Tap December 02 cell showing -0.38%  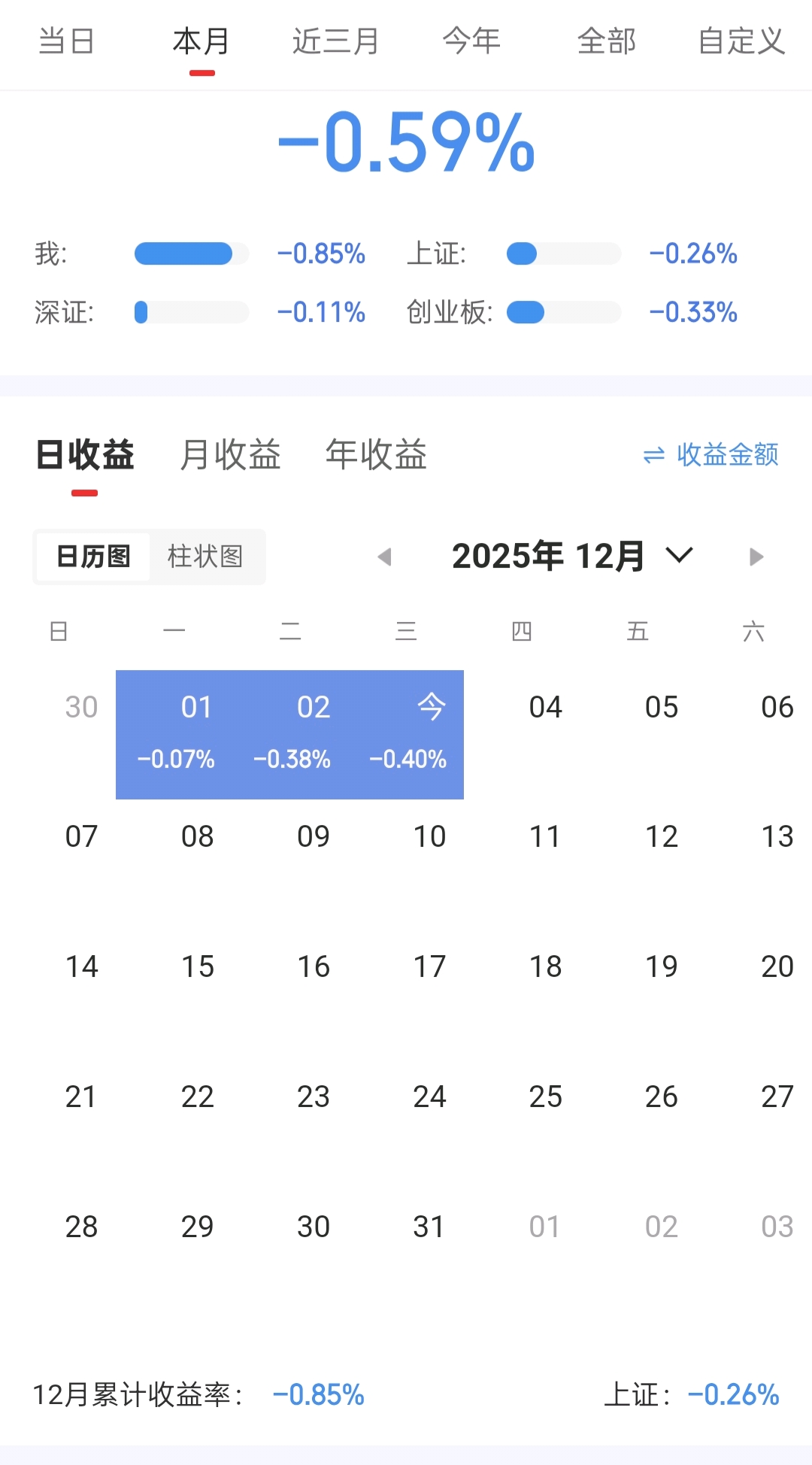click(291, 734)
